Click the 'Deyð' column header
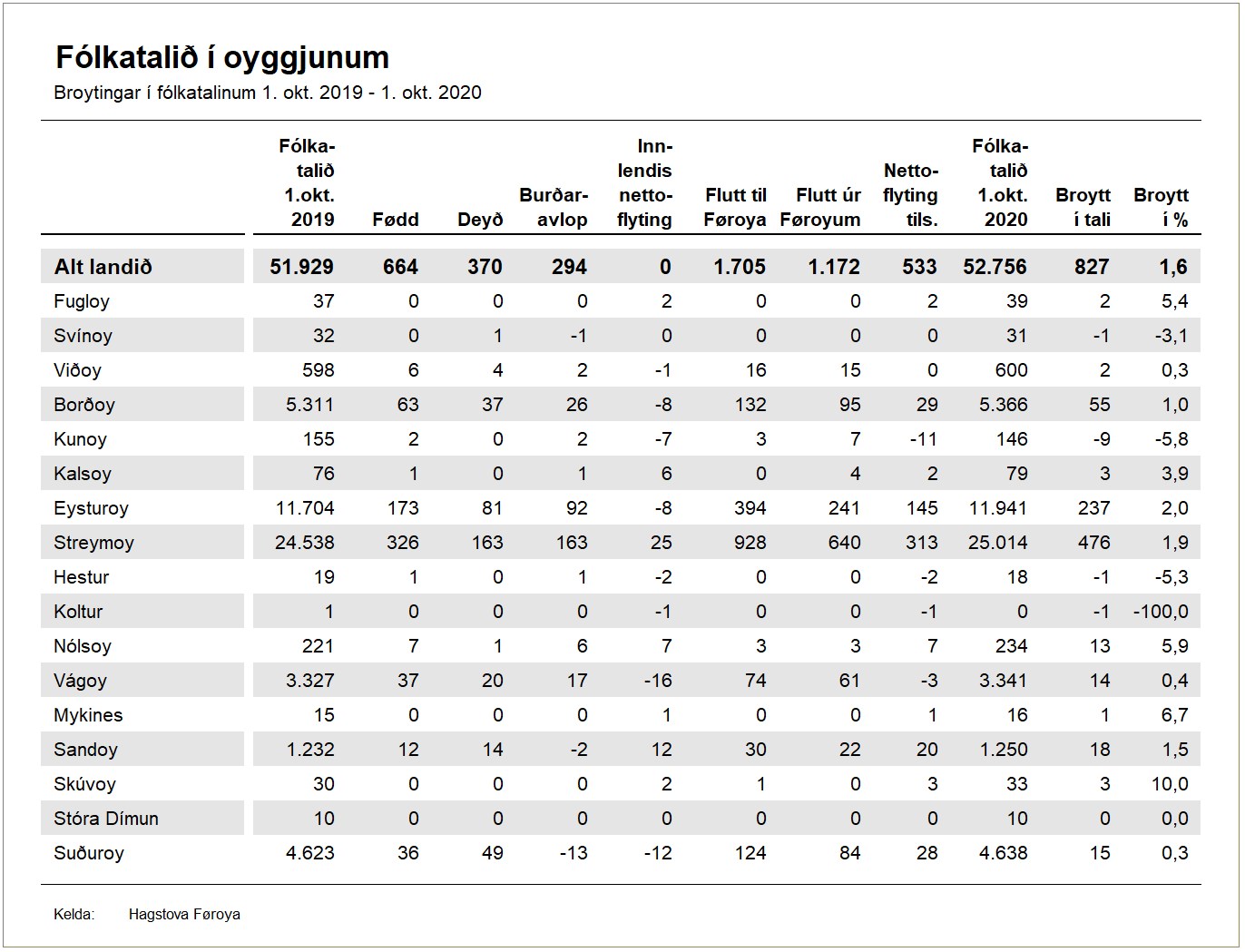This screenshot has height=952, width=1245. pos(480,220)
